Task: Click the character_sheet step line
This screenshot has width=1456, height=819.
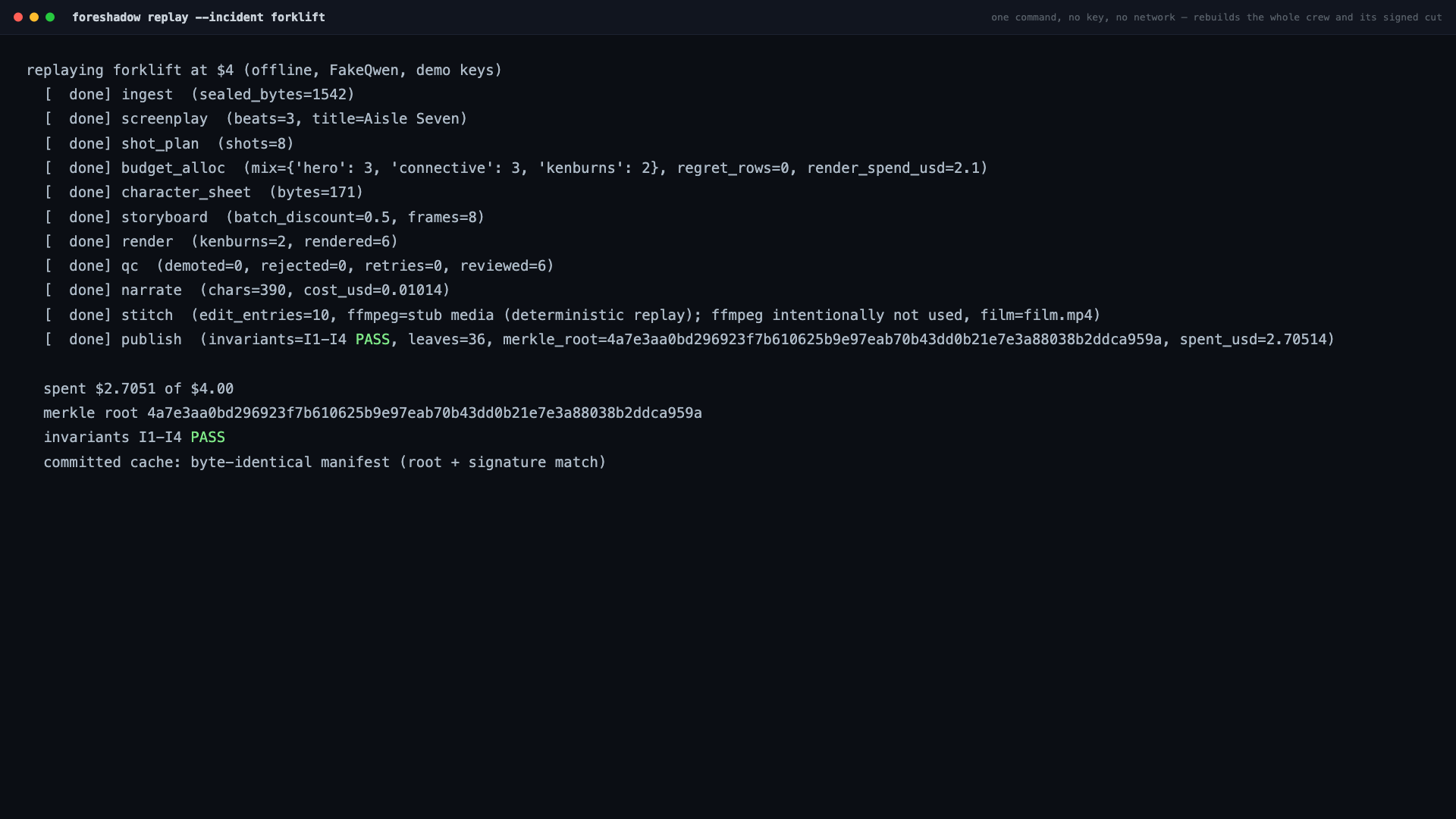Action: click(x=204, y=192)
